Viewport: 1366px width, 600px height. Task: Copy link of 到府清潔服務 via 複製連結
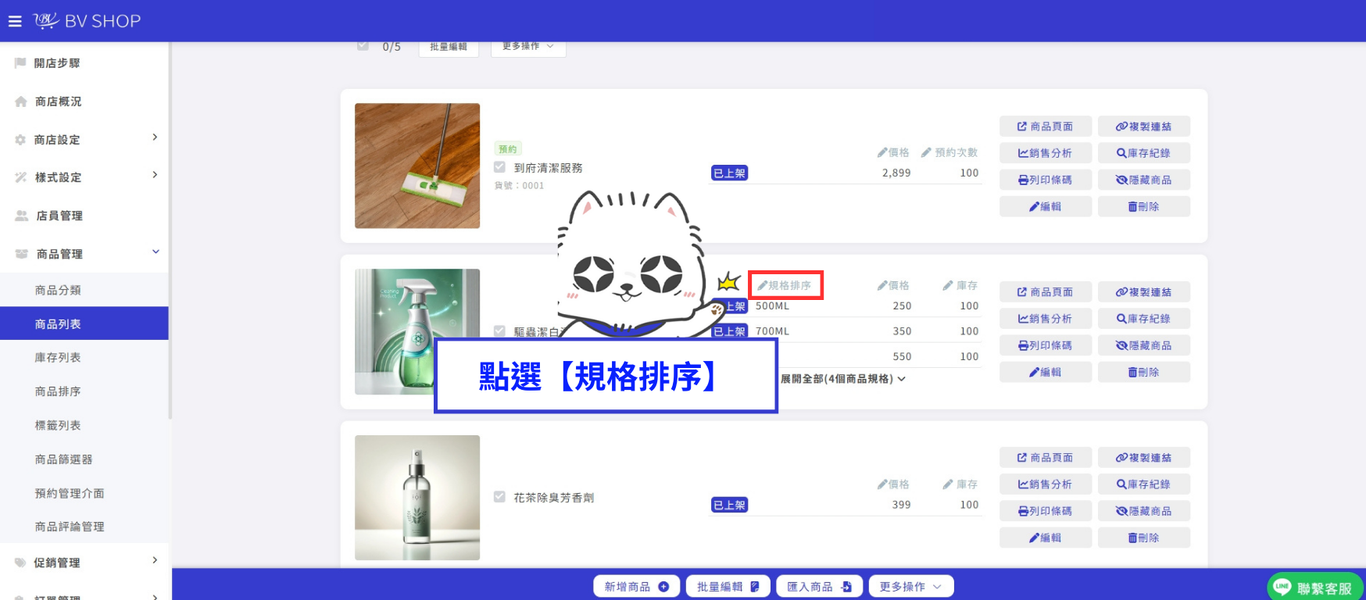[1143, 127]
